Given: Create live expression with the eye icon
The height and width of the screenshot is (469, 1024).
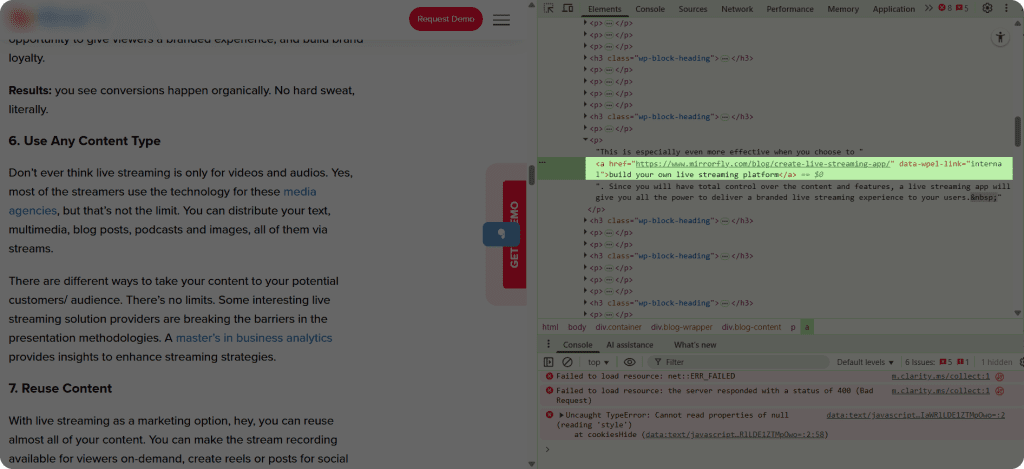Looking at the screenshot, I should [629, 362].
